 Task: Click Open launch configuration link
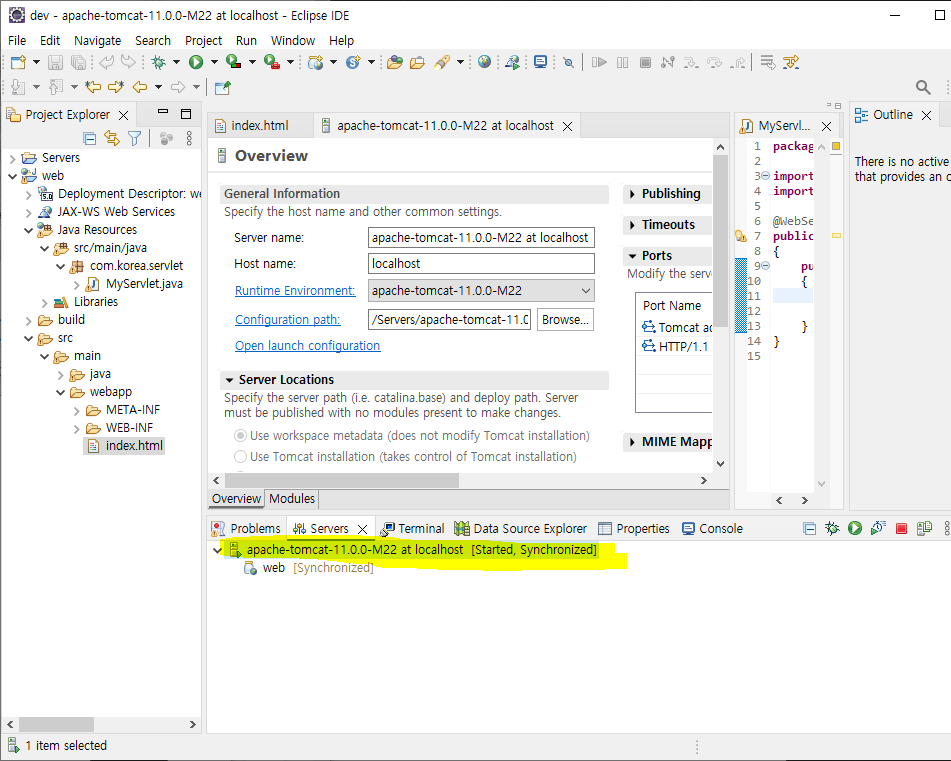tap(307, 346)
